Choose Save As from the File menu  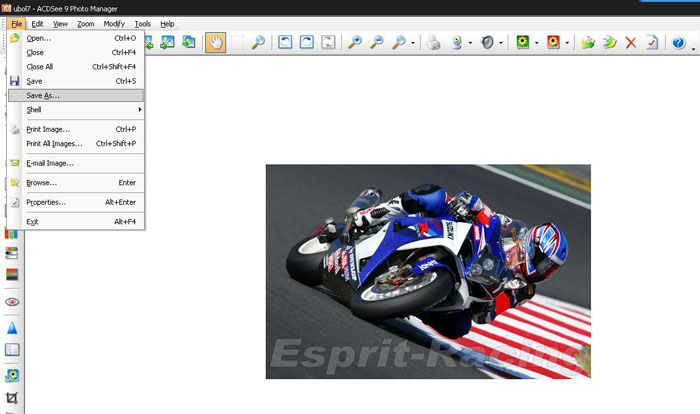point(43,95)
